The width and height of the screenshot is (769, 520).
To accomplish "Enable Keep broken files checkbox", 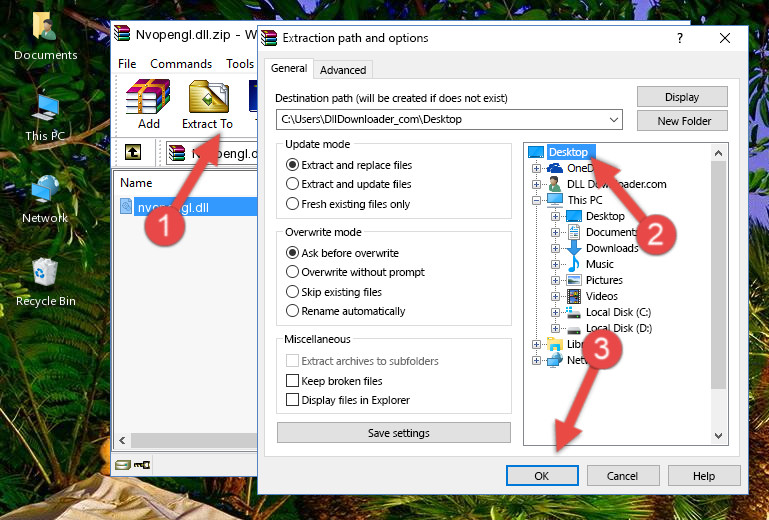I will point(292,381).
